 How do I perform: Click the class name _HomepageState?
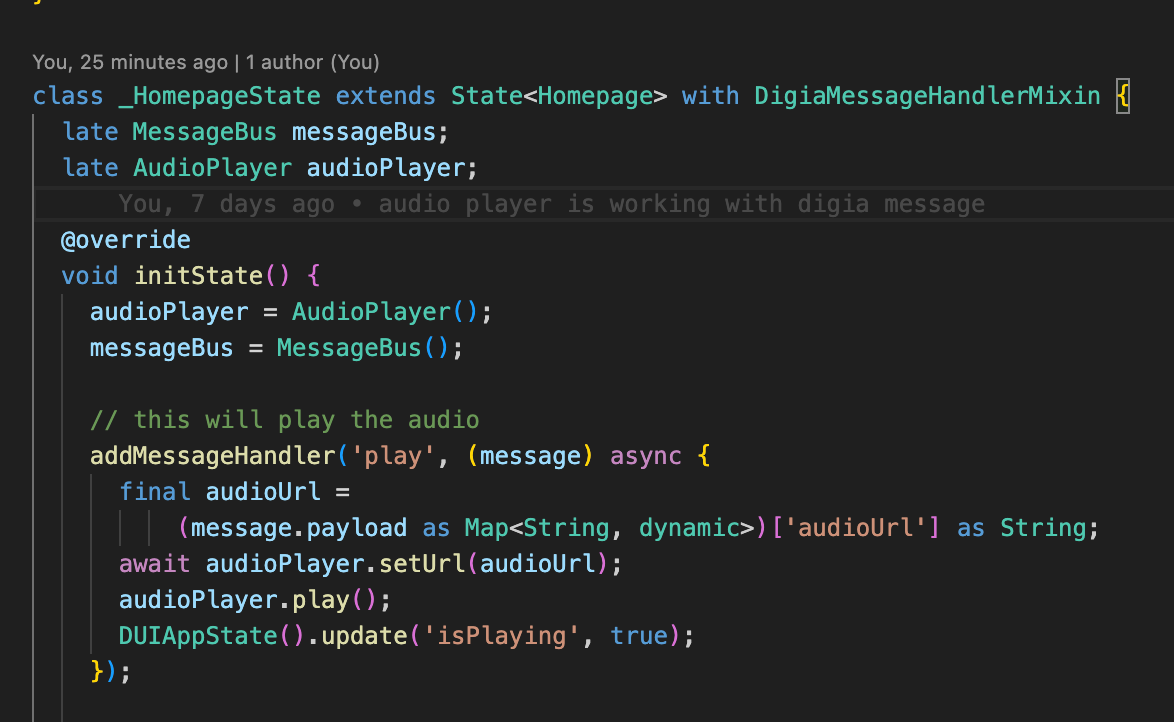[219, 96]
